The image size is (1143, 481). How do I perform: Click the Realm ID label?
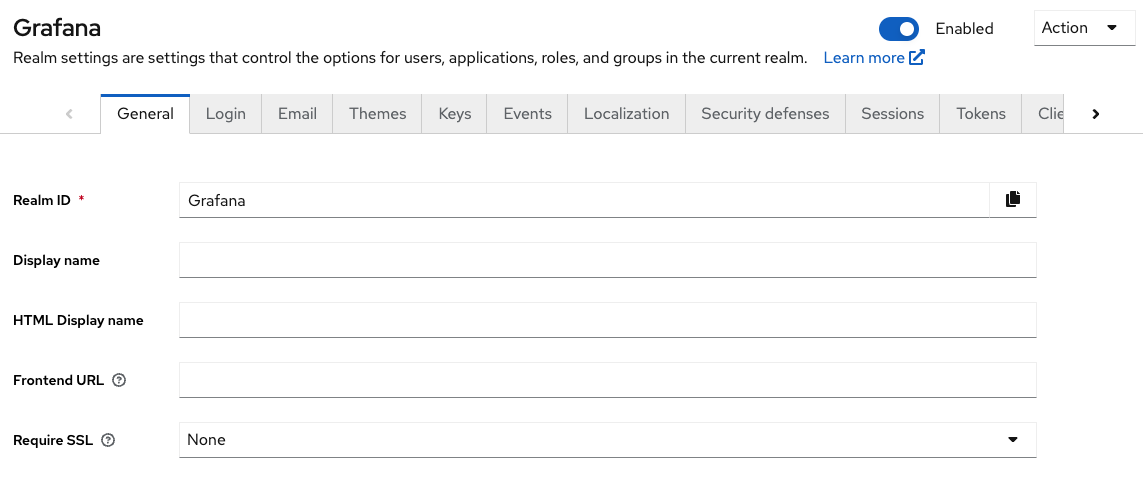(x=42, y=200)
